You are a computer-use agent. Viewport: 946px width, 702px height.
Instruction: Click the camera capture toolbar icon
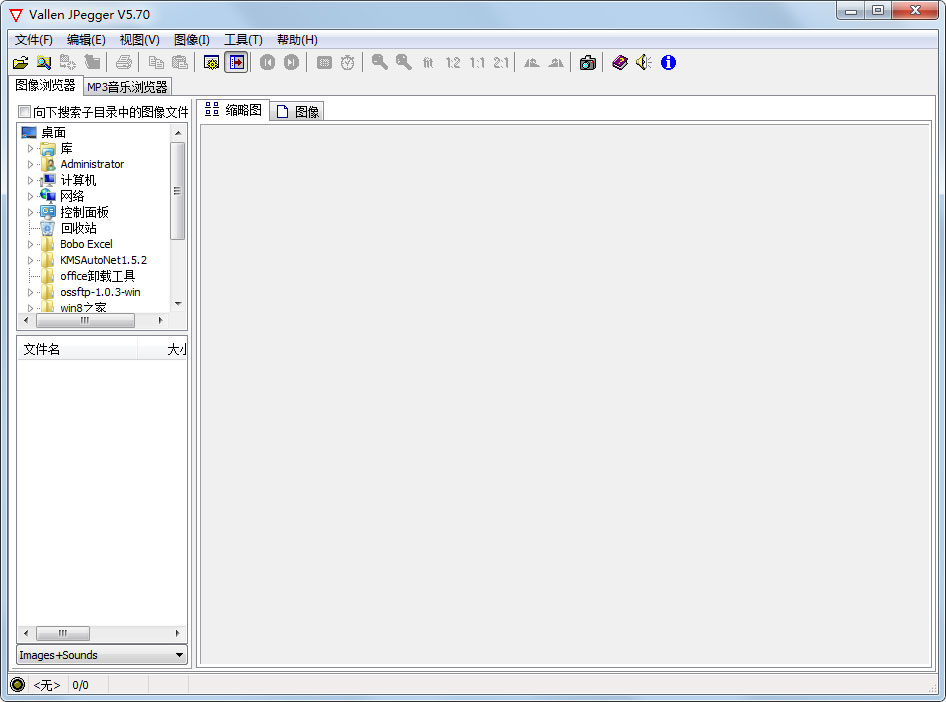(x=588, y=63)
